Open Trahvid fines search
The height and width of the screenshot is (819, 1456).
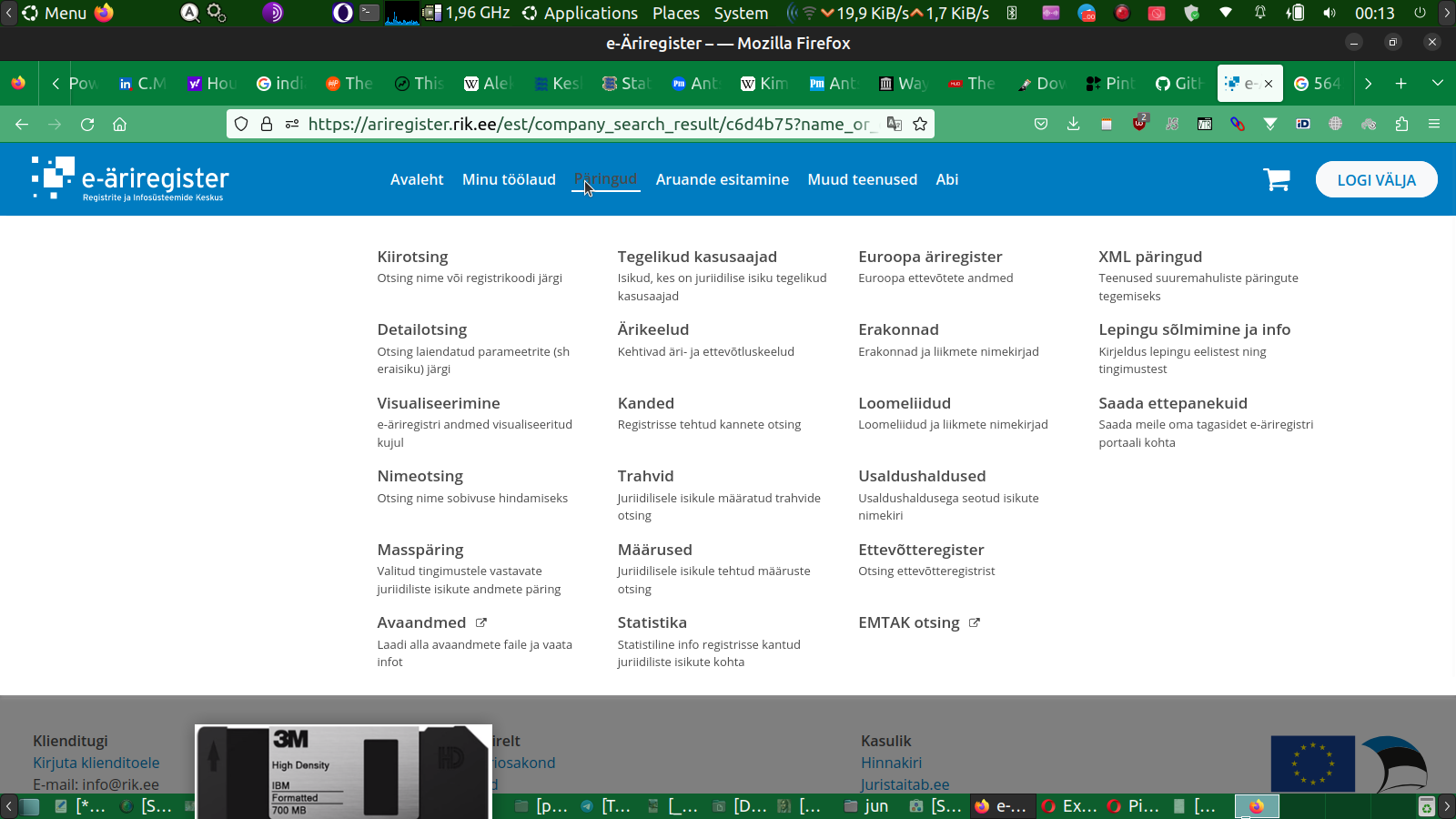point(646,476)
